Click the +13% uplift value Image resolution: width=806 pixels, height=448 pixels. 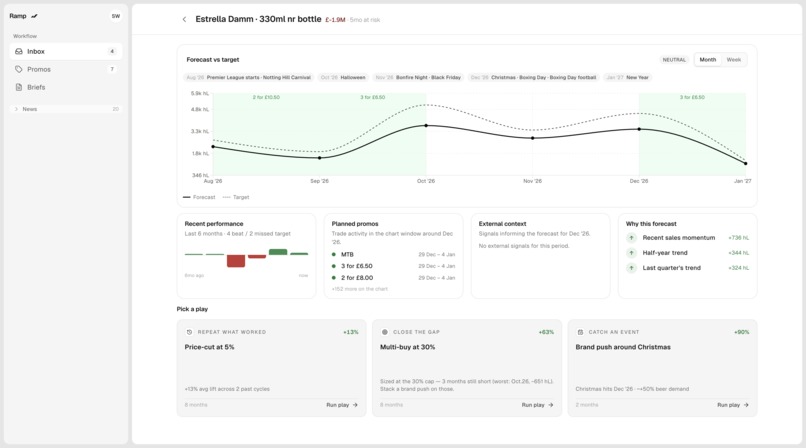(x=351, y=332)
